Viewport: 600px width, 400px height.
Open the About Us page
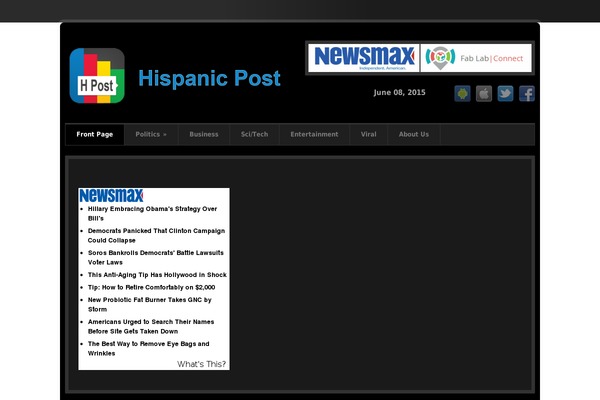(414, 134)
